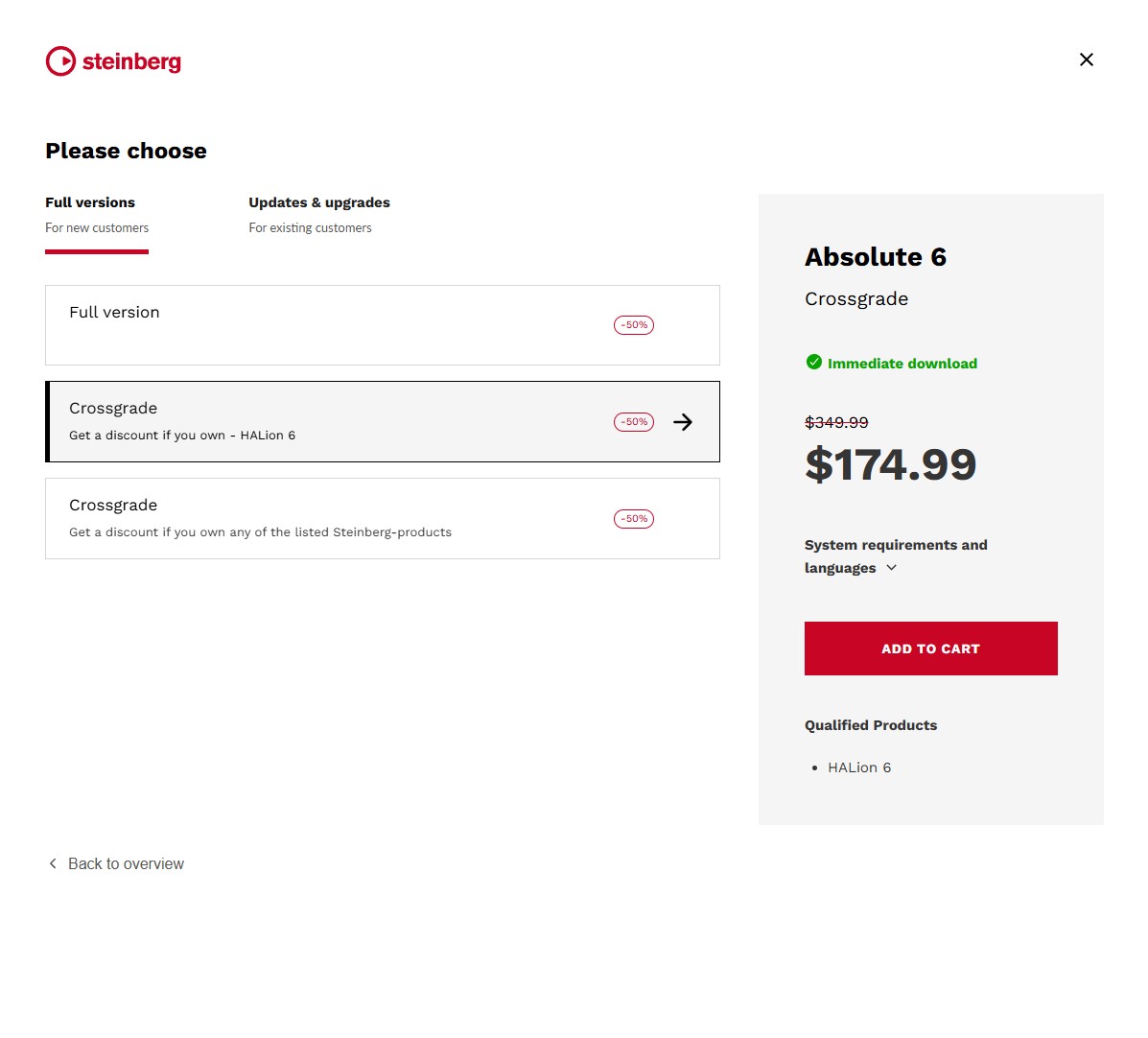The width and height of the screenshot is (1148, 1038).
Task: Click the steinberg wordmark text
Action: coord(131,61)
